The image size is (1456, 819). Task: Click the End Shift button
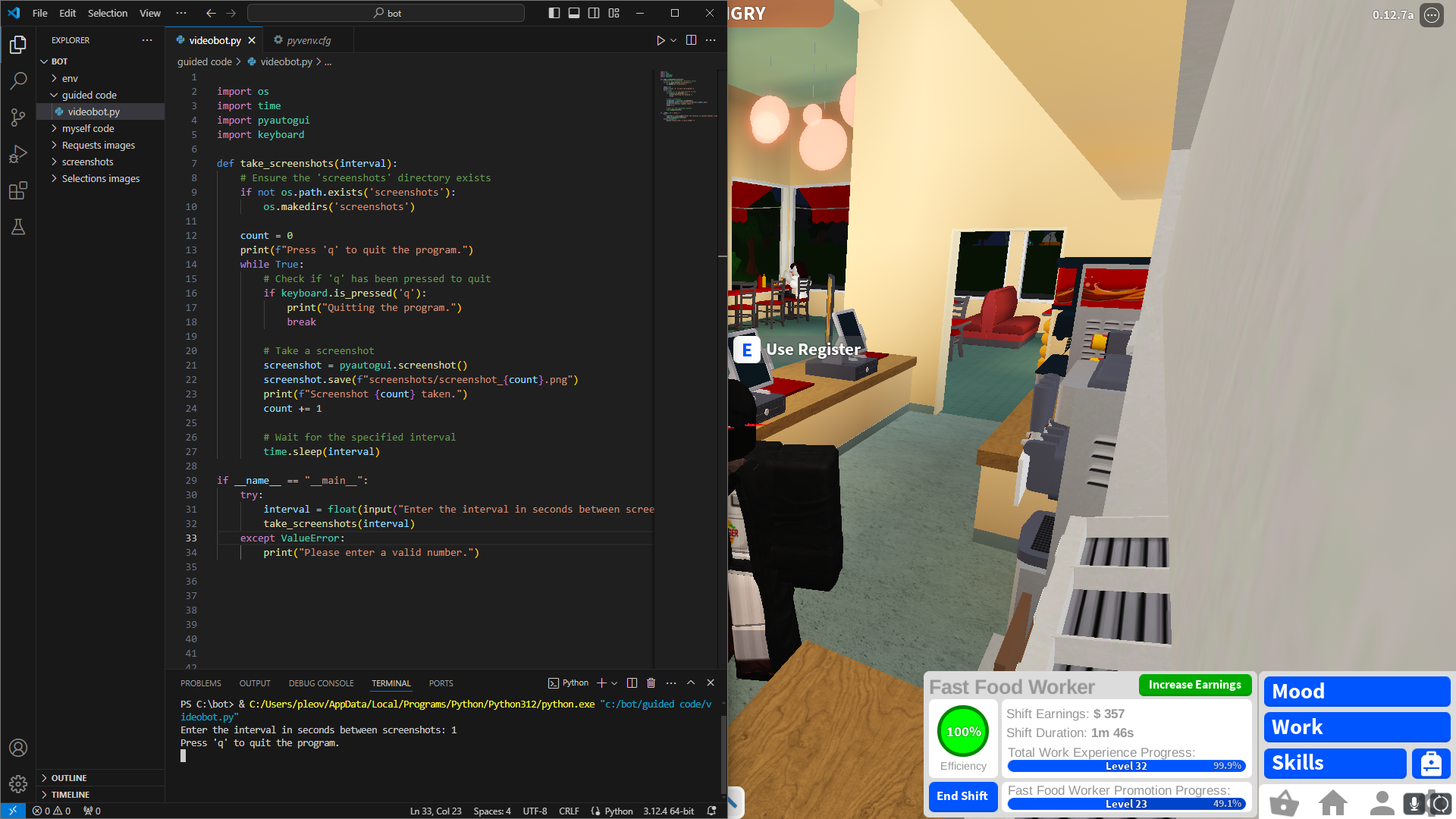(x=962, y=795)
